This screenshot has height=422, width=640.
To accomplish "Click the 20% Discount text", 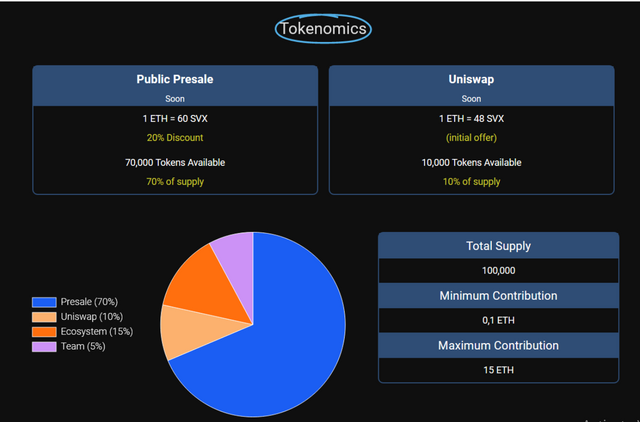I will [x=175, y=138].
